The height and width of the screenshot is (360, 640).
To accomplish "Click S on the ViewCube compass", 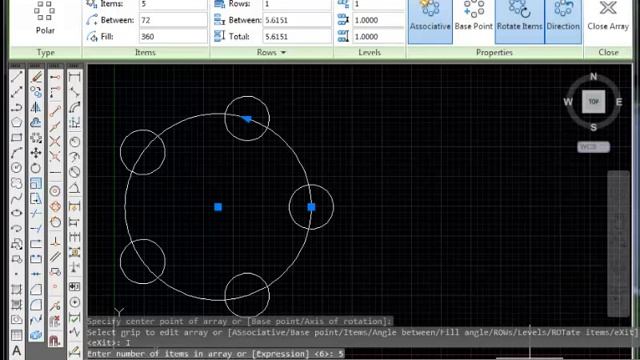I will click(x=593, y=127).
